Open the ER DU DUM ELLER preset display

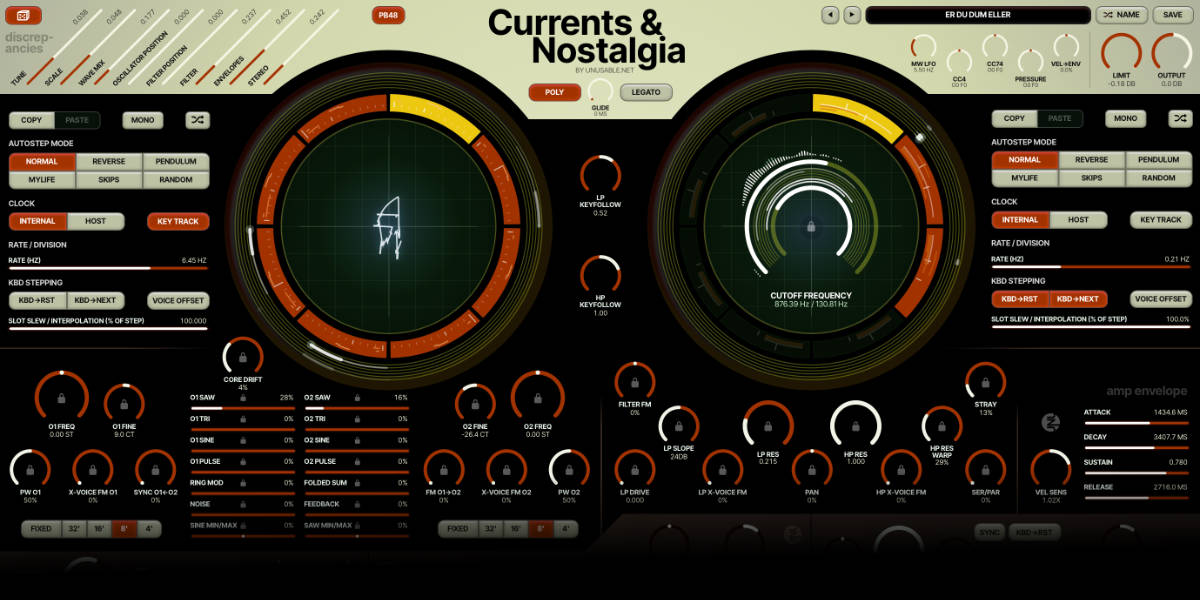[978, 15]
